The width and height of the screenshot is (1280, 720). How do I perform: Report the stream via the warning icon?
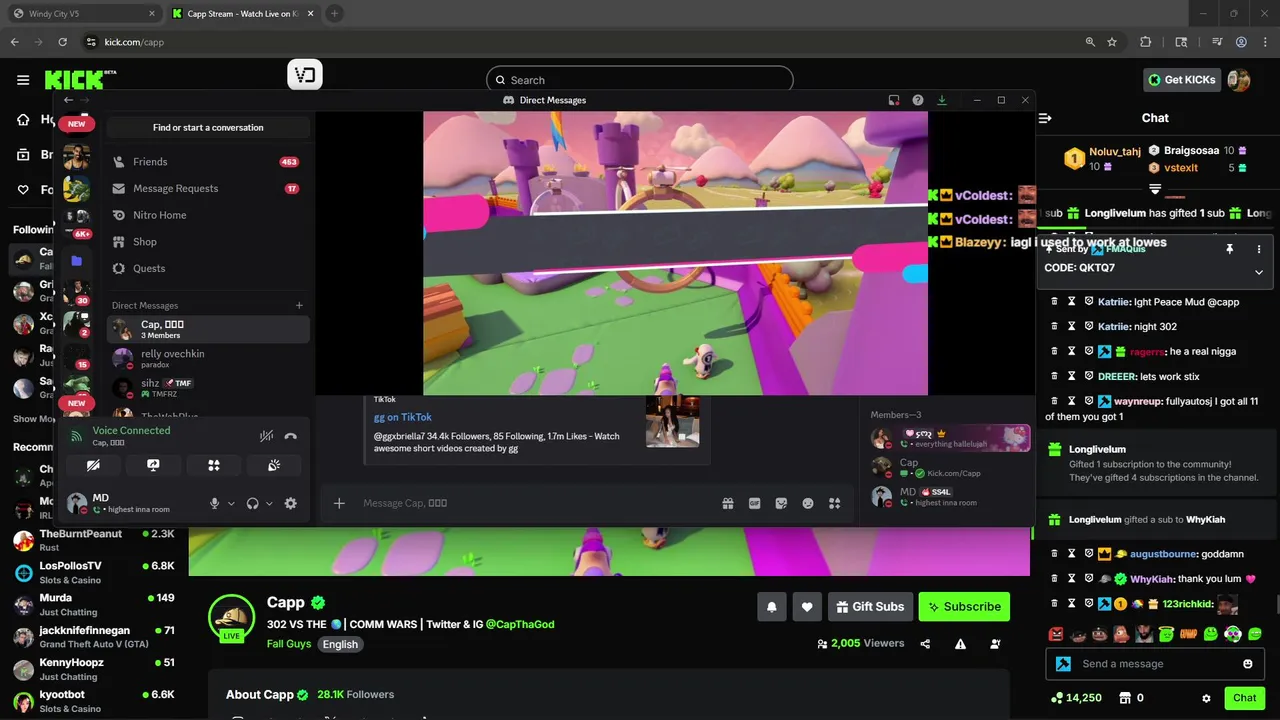[960, 644]
